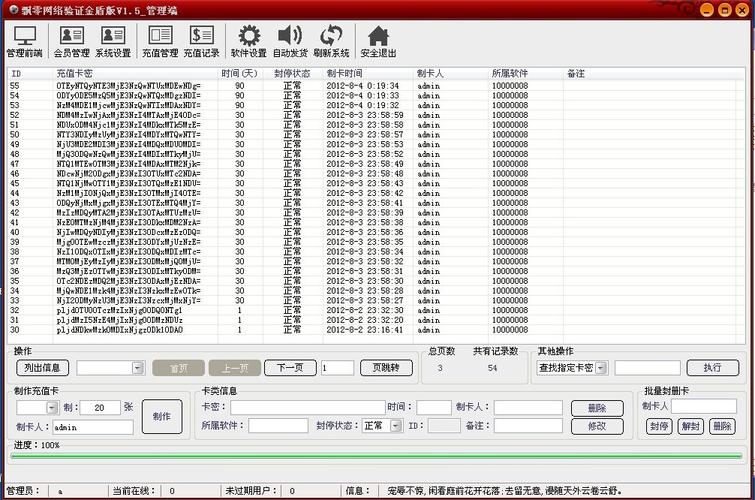The height and width of the screenshot is (500, 755).
Task: Open the 管理前端 monitor icon
Action: point(24,40)
